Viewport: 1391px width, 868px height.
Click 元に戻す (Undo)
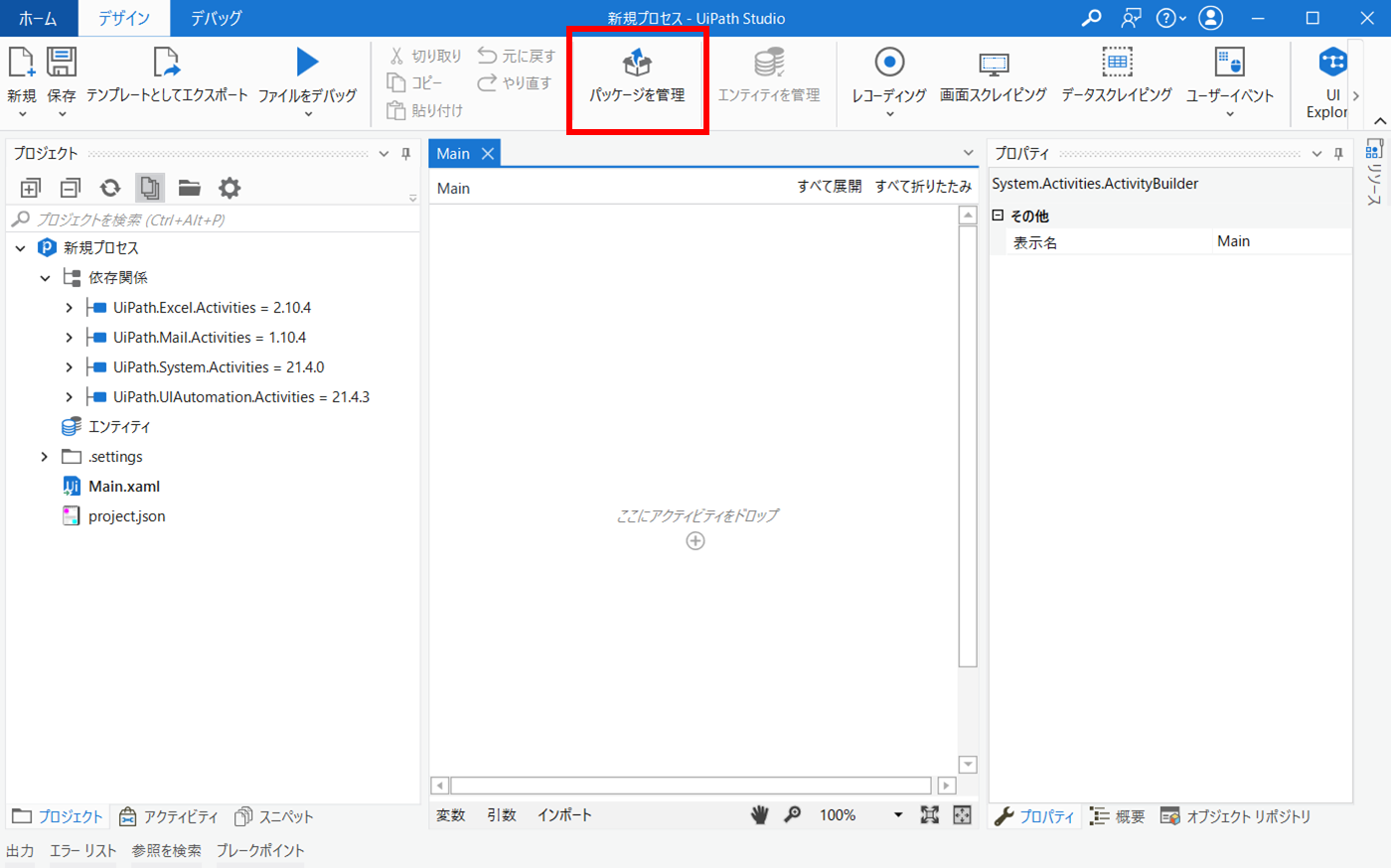click(517, 56)
